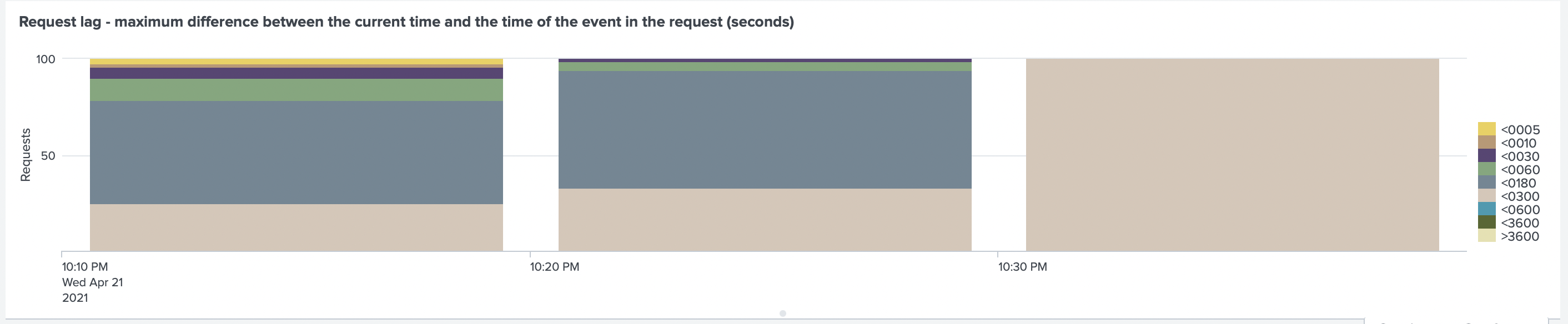This screenshot has width=1568, height=324.
Task: Click the <0030 purple legend swatch
Action: [1486, 155]
